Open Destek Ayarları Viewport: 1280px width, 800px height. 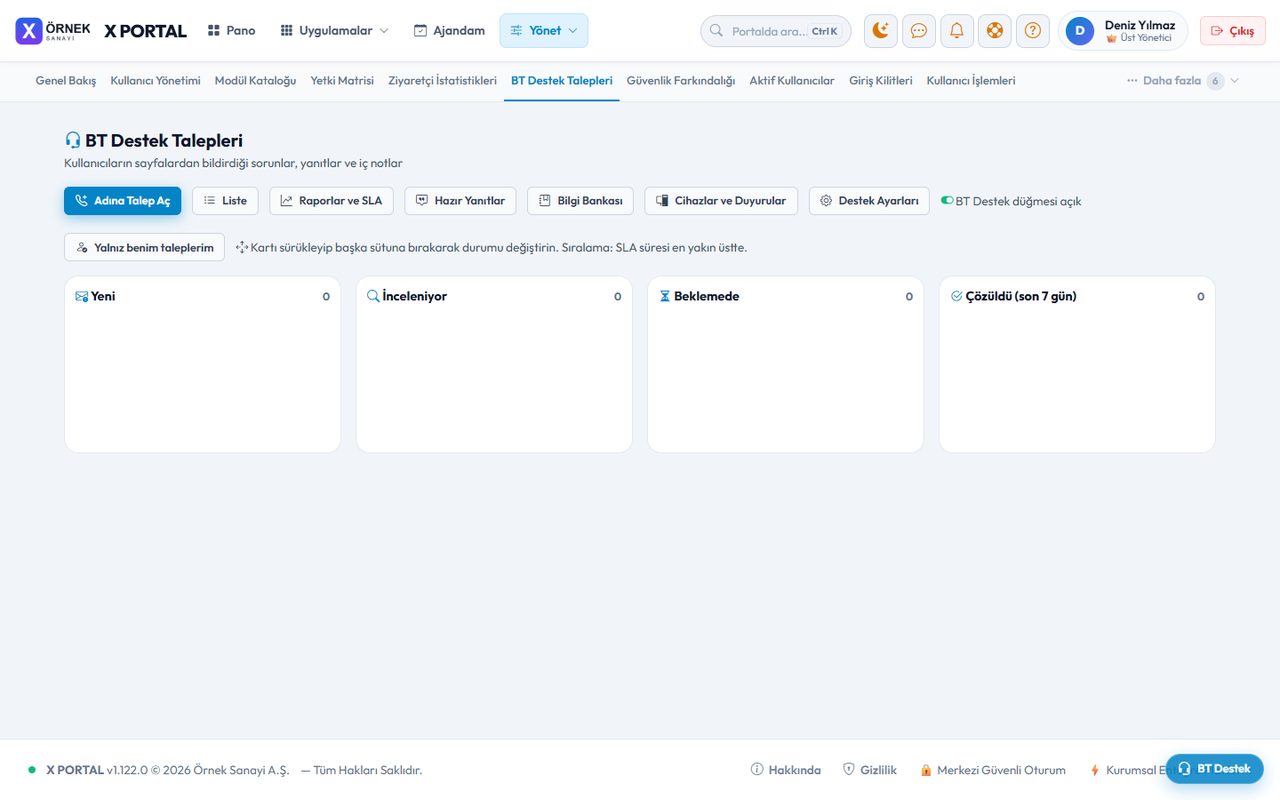(x=869, y=201)
